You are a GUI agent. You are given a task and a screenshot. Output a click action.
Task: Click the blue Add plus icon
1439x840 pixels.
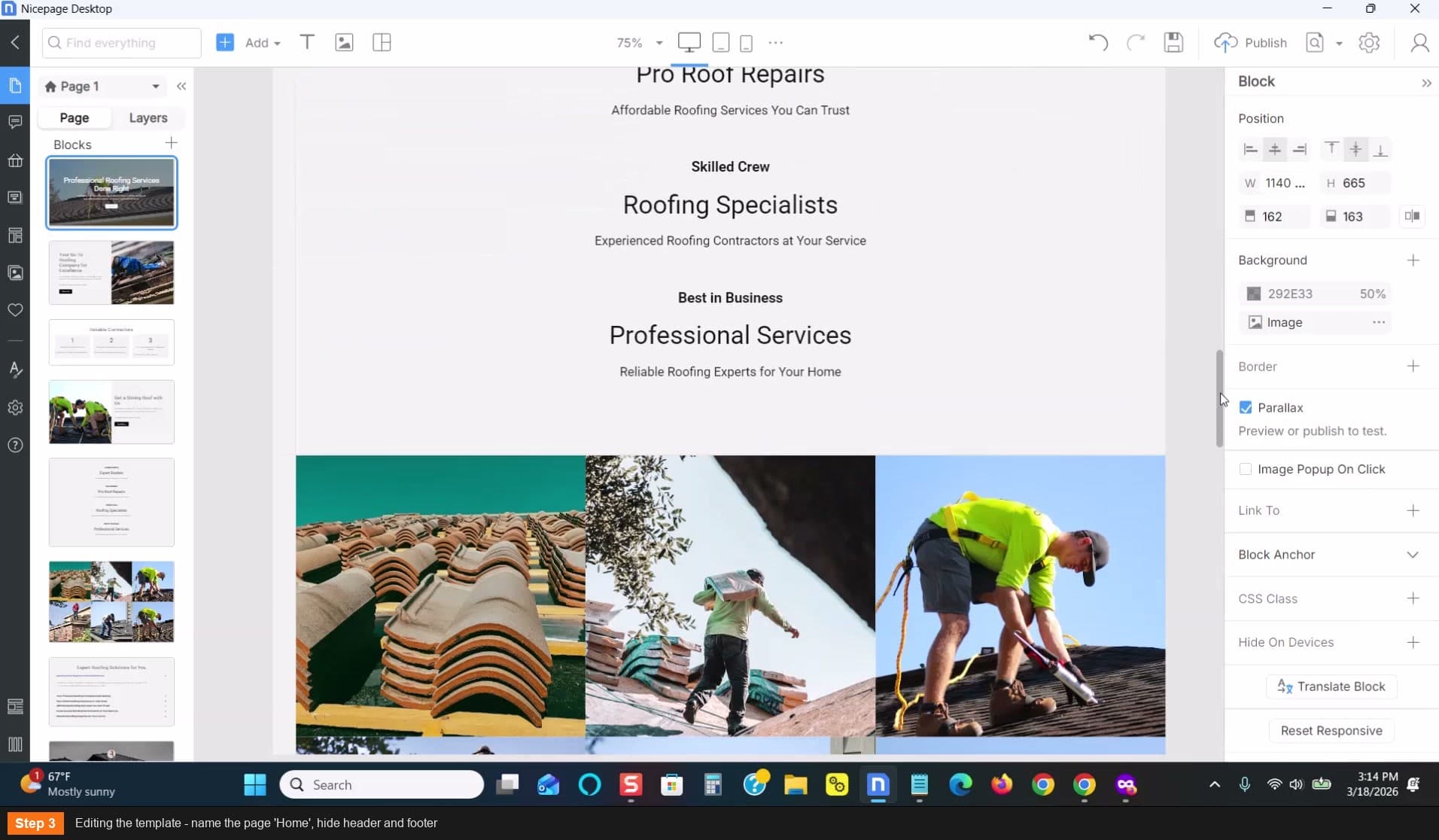(225, 43)
